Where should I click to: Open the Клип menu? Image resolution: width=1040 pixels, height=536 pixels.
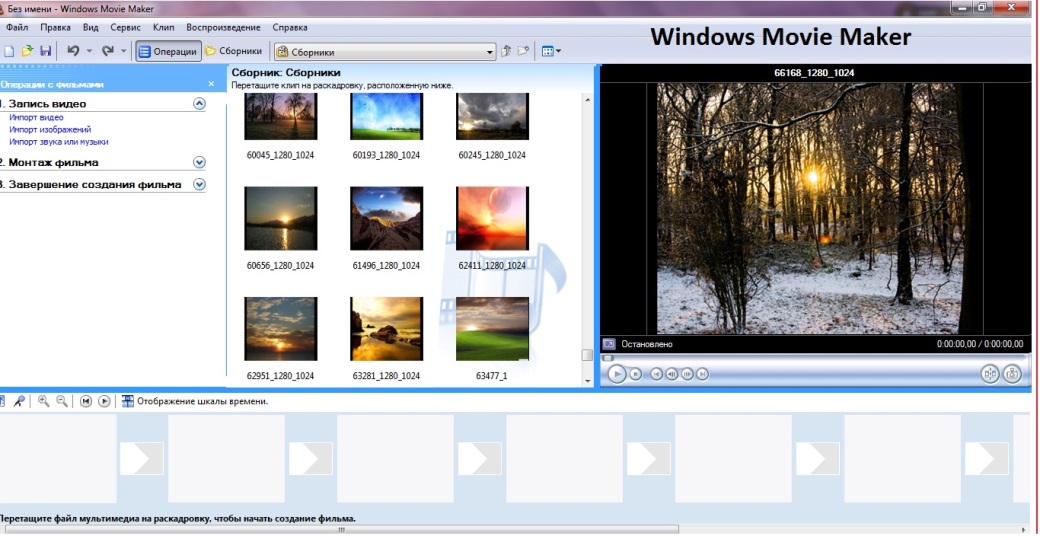point(164,28)
